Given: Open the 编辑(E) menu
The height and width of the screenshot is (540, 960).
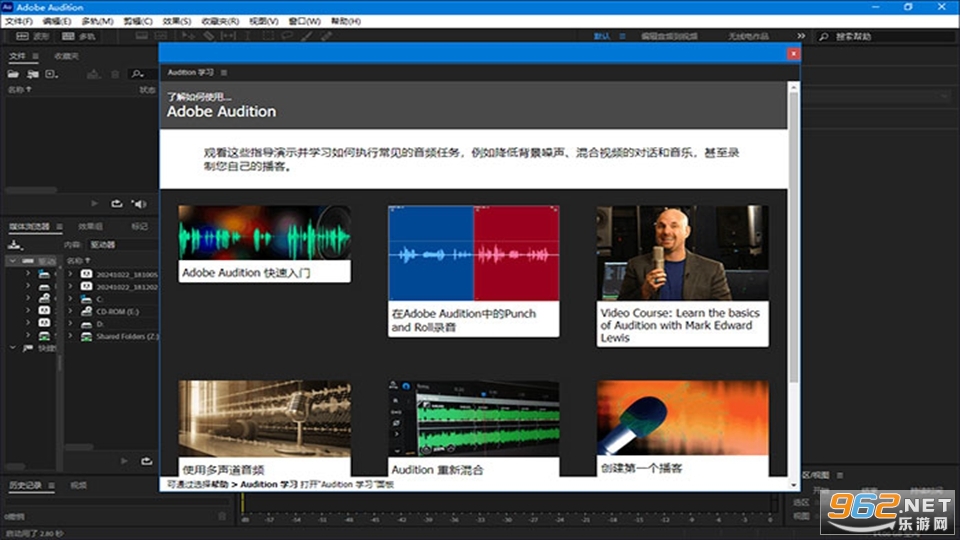Looking at the screenshot, I should (56, 21).
